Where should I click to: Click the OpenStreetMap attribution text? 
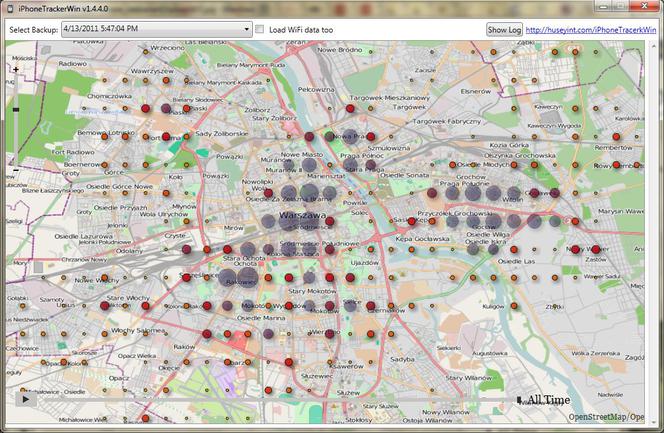(606, 417)
